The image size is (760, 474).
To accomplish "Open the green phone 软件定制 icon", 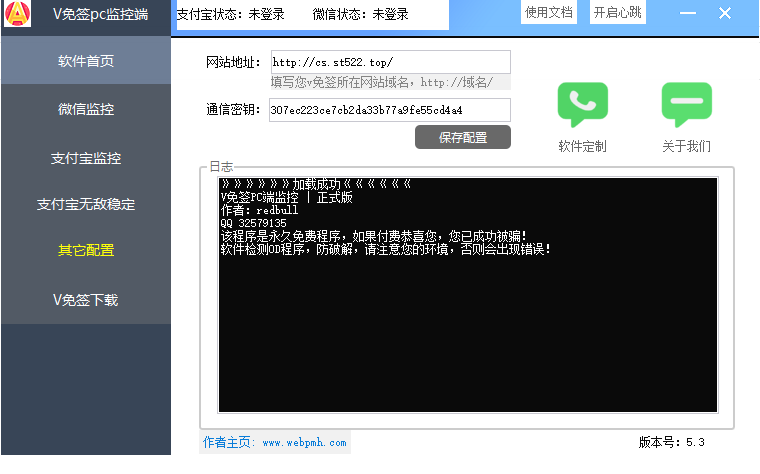I will click(583, 105).
